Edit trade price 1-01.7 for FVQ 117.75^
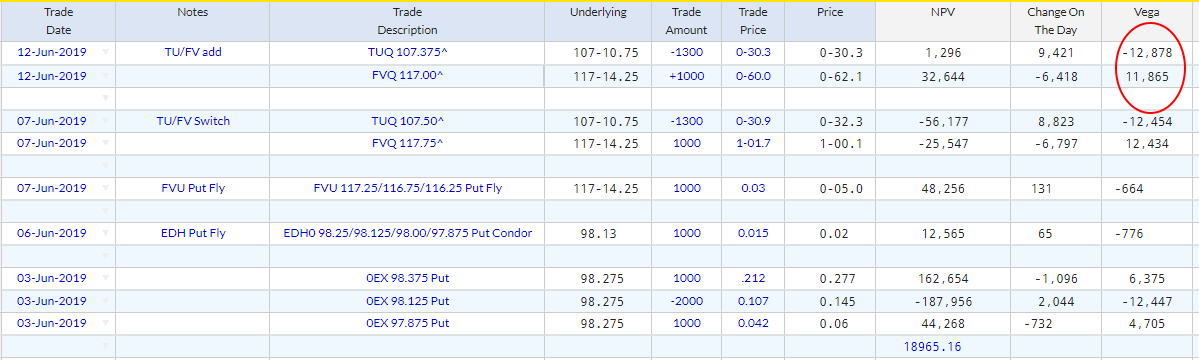The width and height of the screenshot is (1199, 360). [x=753, y=143]
